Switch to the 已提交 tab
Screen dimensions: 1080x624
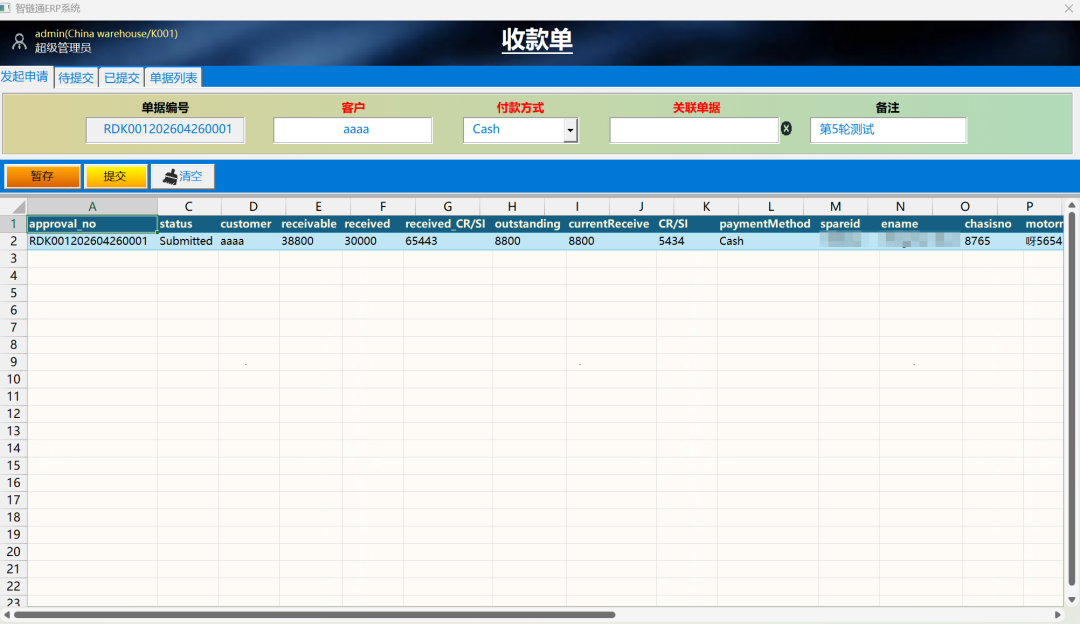pyautogui.click(x=121, y=78)
